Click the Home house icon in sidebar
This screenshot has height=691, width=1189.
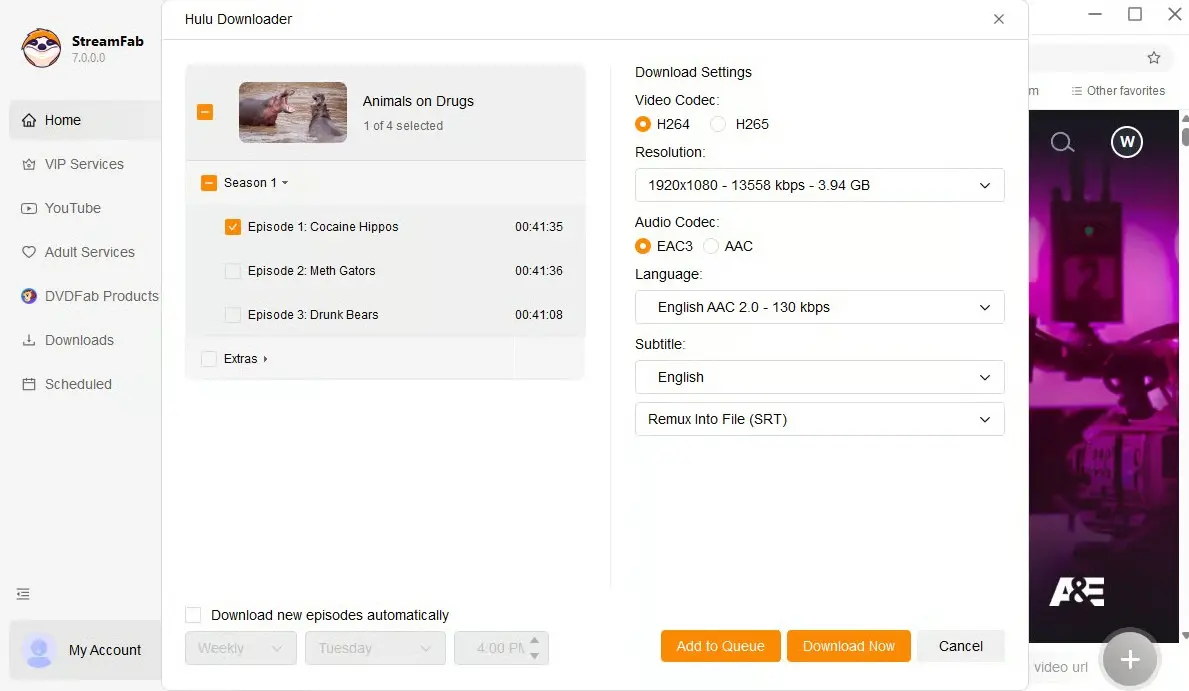tap(29, 121)
